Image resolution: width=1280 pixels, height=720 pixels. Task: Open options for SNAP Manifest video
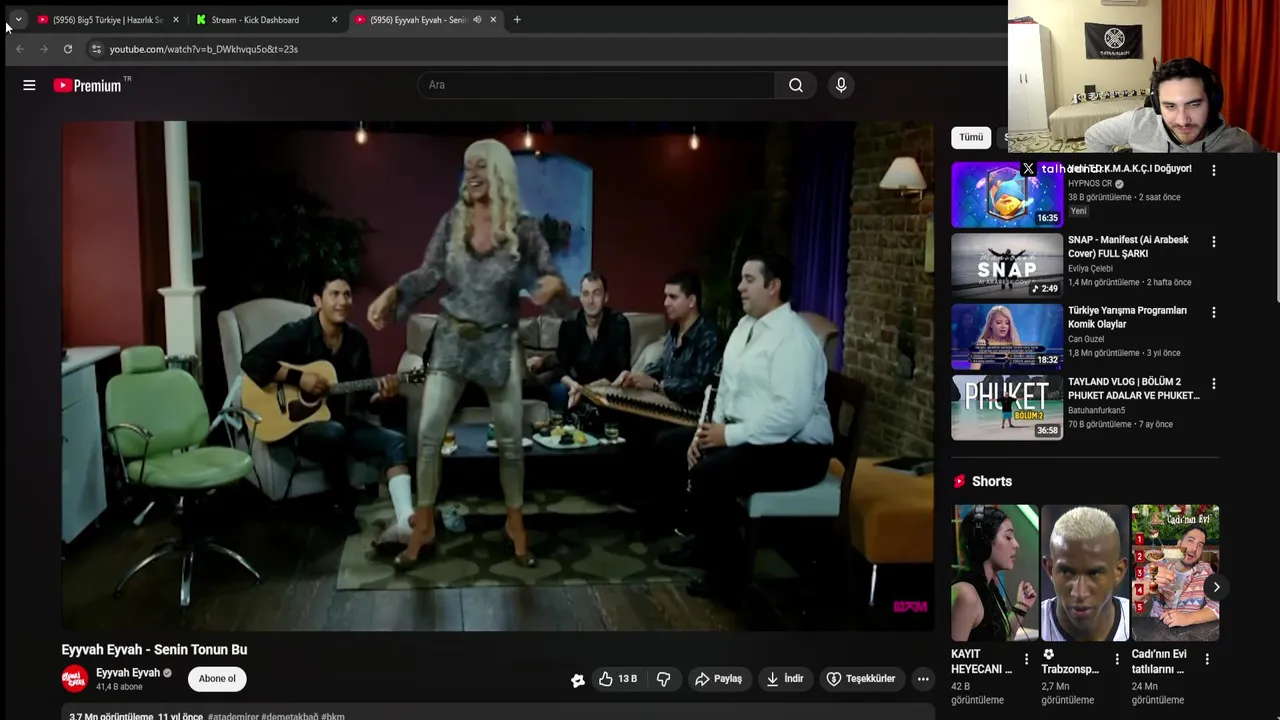pyautogui.click(x=1214, y=242)
